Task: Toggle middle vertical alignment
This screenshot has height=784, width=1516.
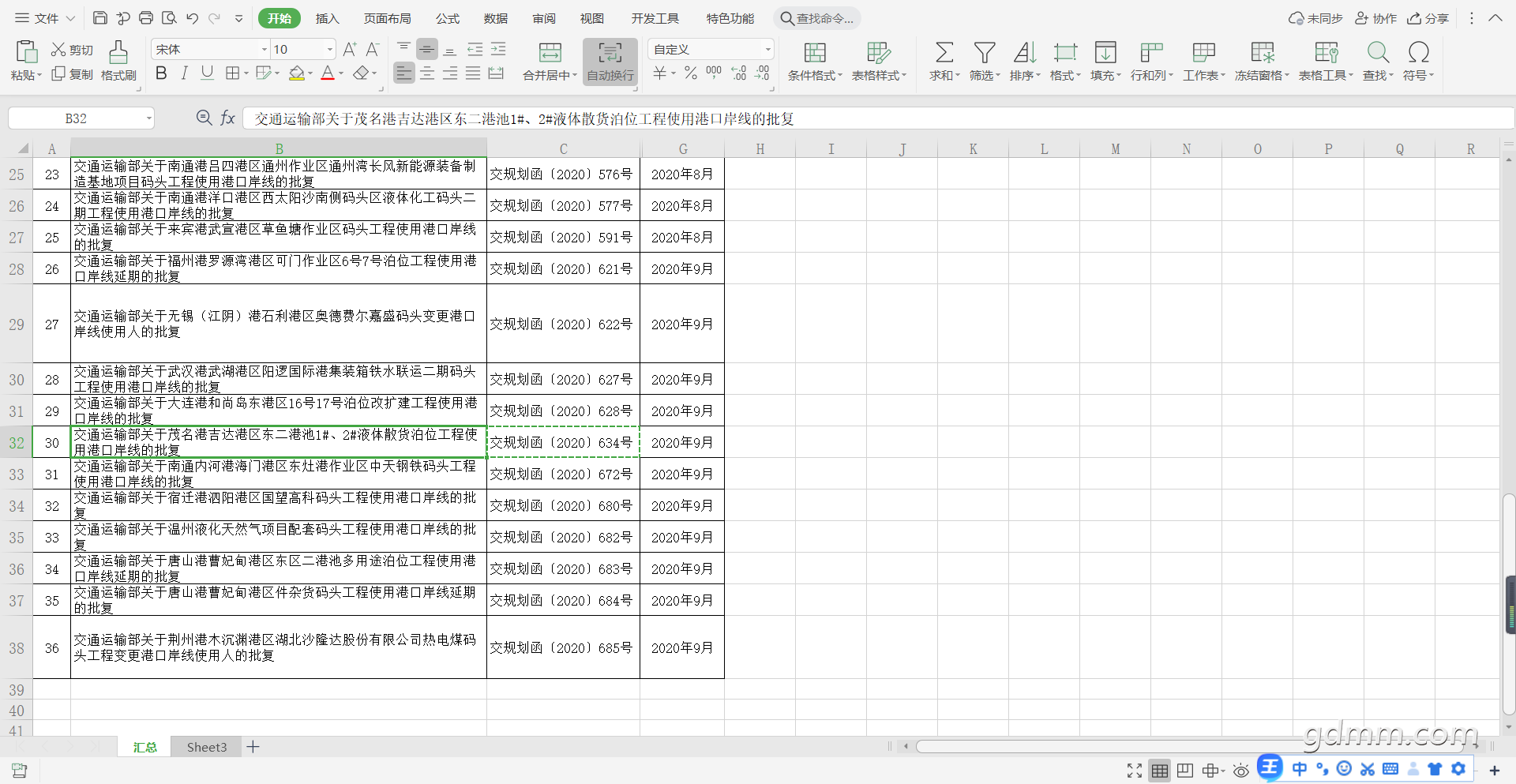Action: 427,50
